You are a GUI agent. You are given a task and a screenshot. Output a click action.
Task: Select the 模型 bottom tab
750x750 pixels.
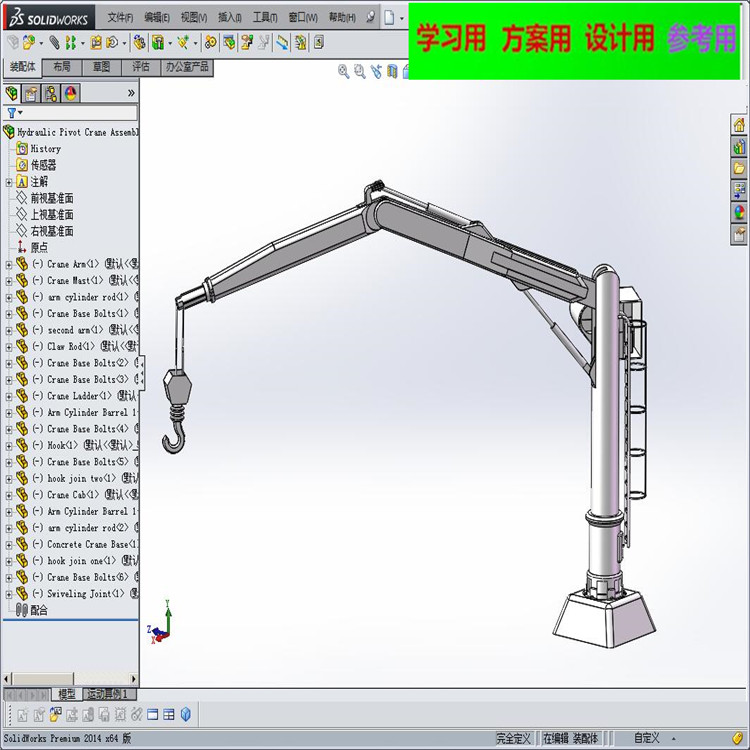coord(66,694)
